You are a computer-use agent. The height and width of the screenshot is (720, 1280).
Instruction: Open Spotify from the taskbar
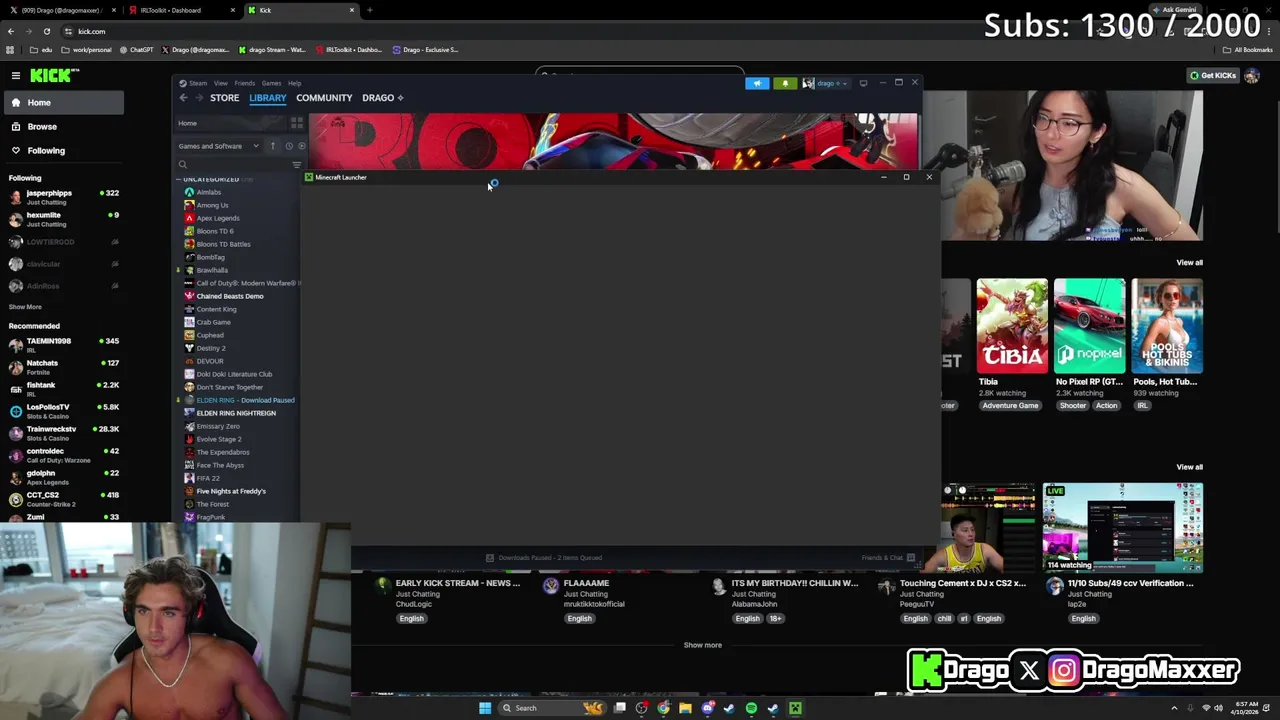click(751, 708)
